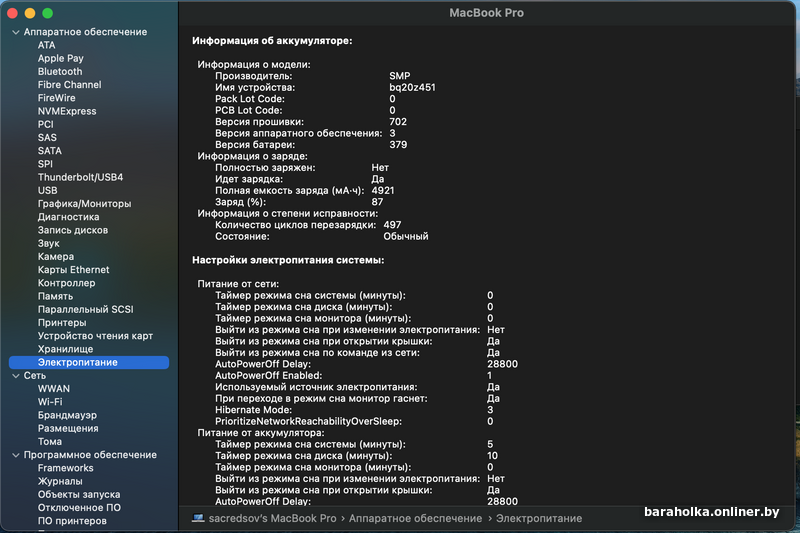
Task: Select Звук in sidebar
Action: click(48, 244)
